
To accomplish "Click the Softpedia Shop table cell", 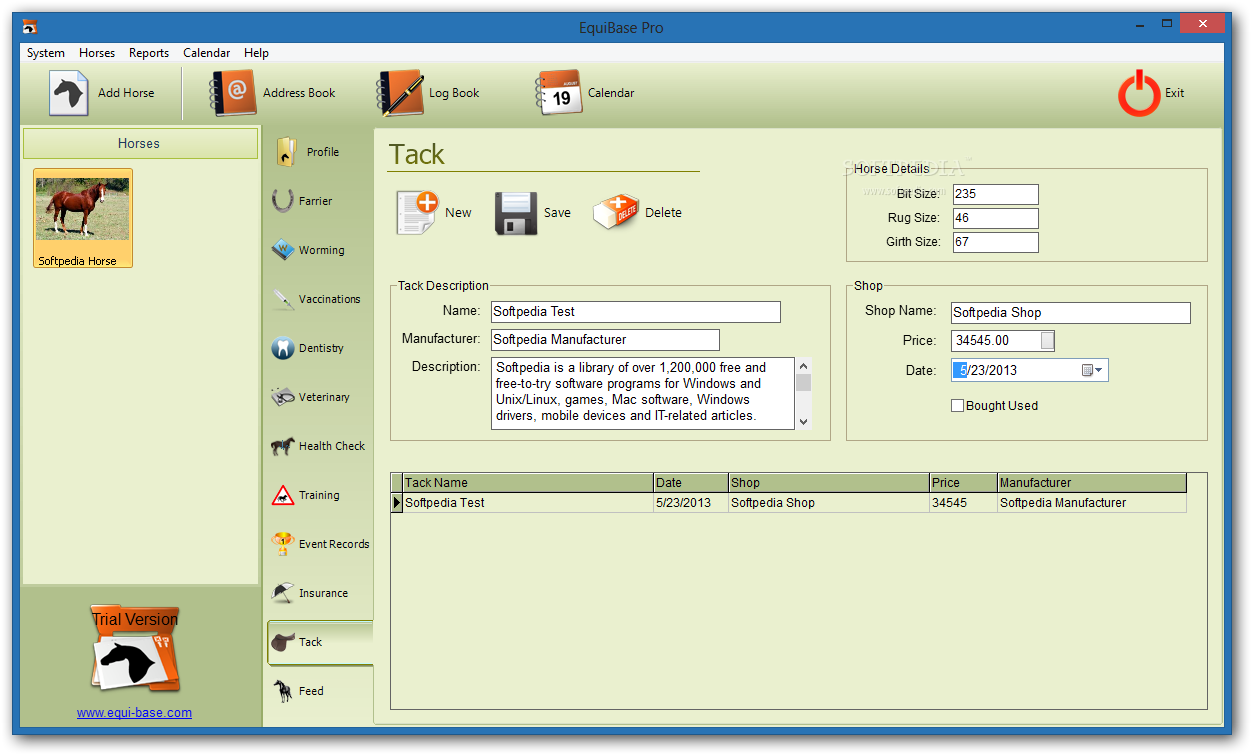I will tap(829, 503).
